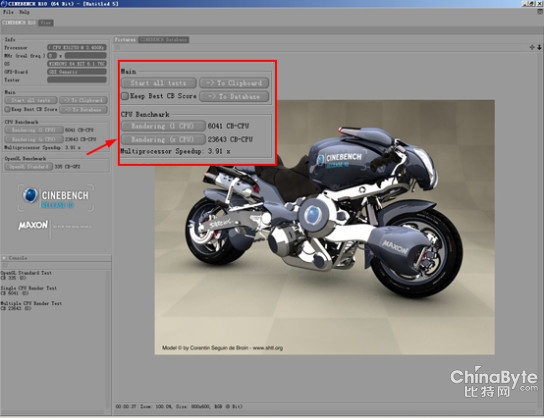Click the empty Tester field
Image resolution: width=544 pixels, height=418 pixels.
click(x=77, y=80)
